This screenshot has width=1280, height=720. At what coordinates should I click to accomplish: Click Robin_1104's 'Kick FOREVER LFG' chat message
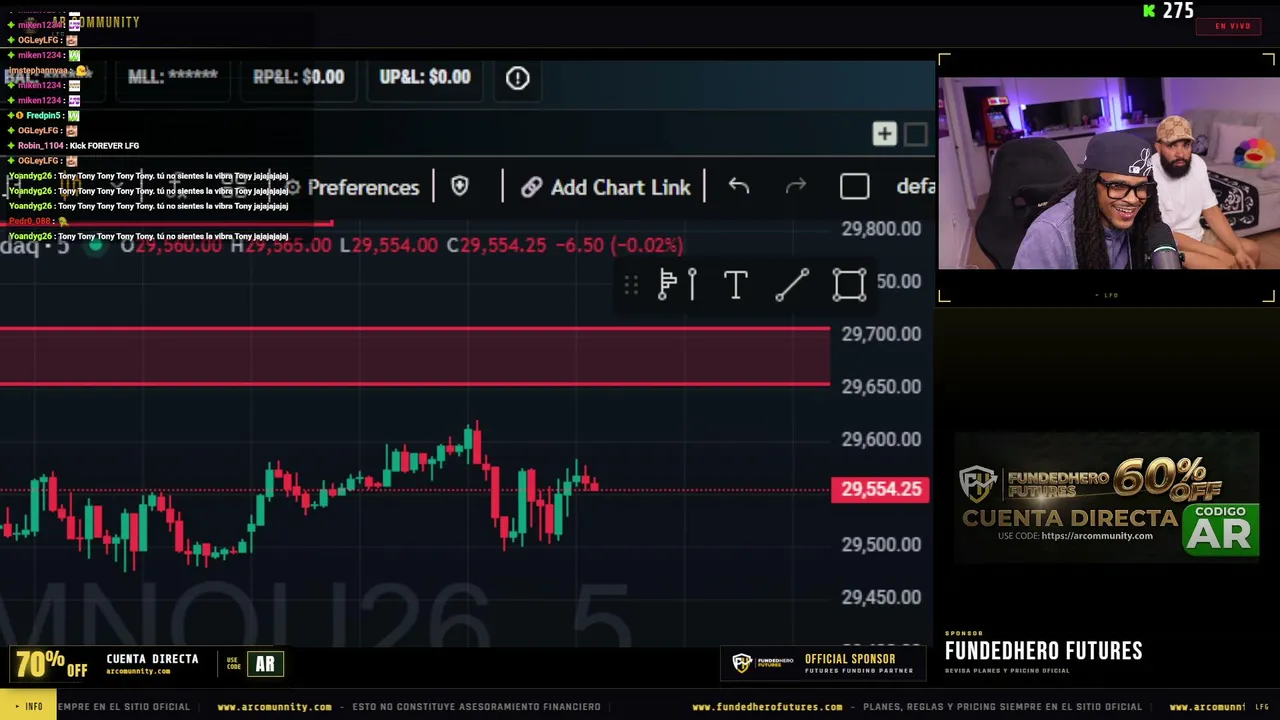pyautogui.click(x=104, y=146)
